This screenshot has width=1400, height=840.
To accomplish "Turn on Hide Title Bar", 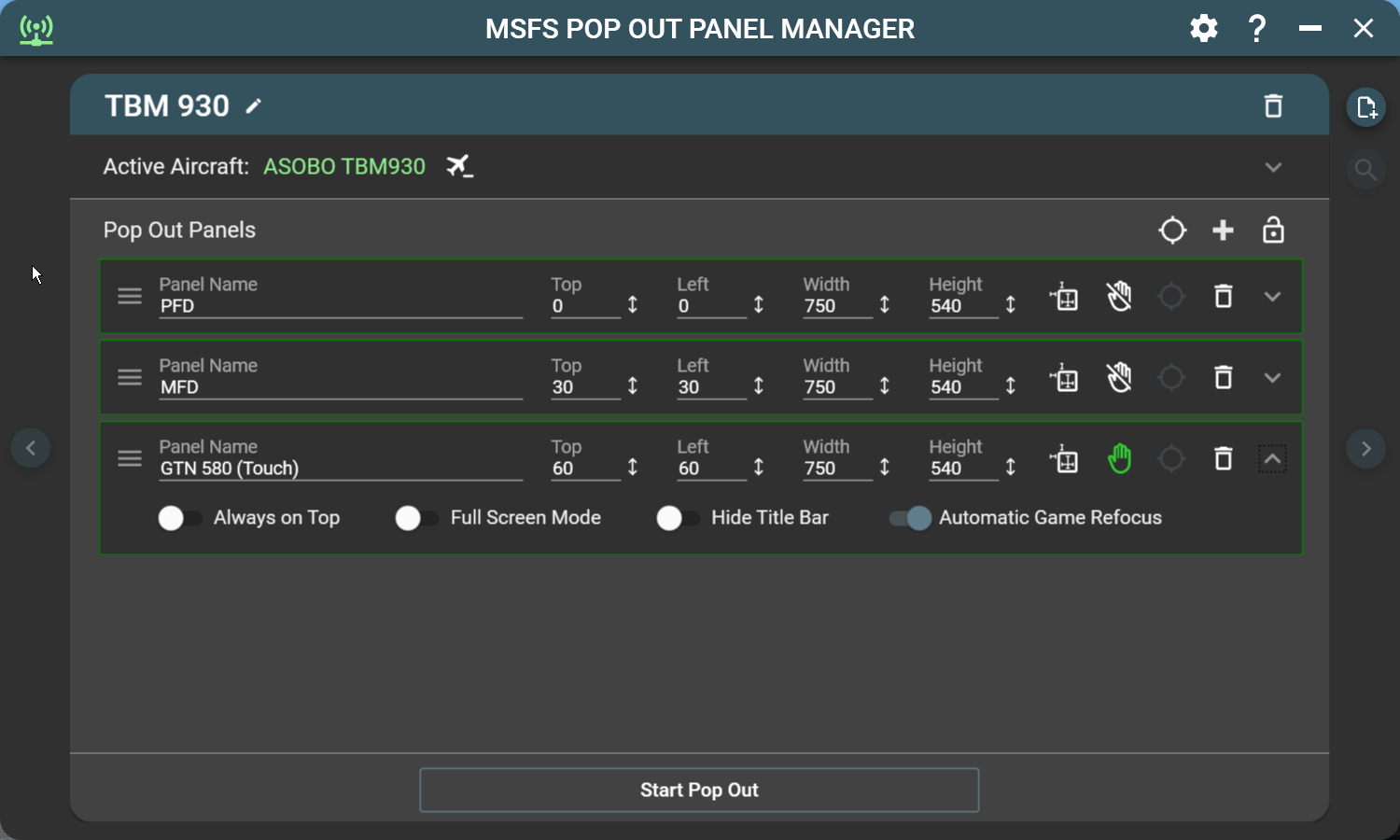I will pos(679,518).
